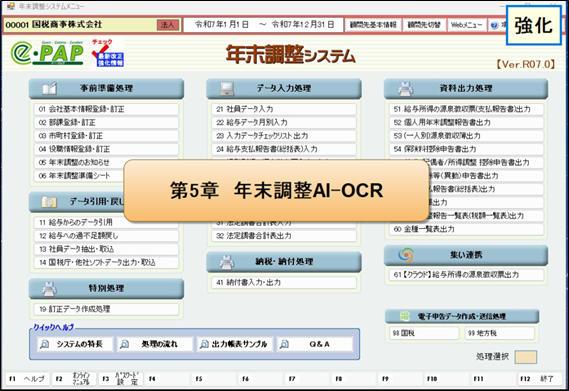
Task: Open 61 【クラウド】給与所得の源泉徴収票出力
Action: 466,275
